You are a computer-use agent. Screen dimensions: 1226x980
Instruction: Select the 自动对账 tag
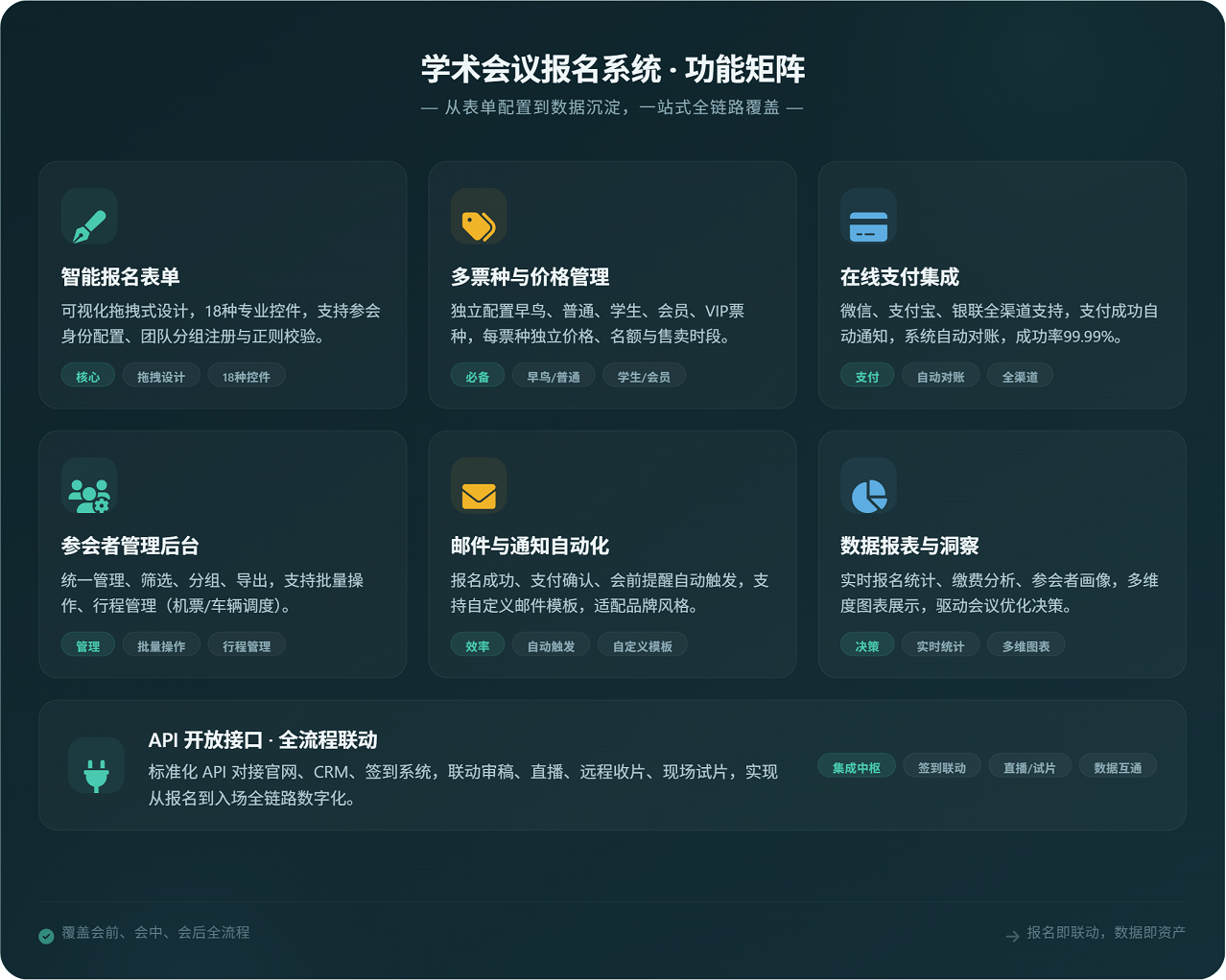point(940,376)
